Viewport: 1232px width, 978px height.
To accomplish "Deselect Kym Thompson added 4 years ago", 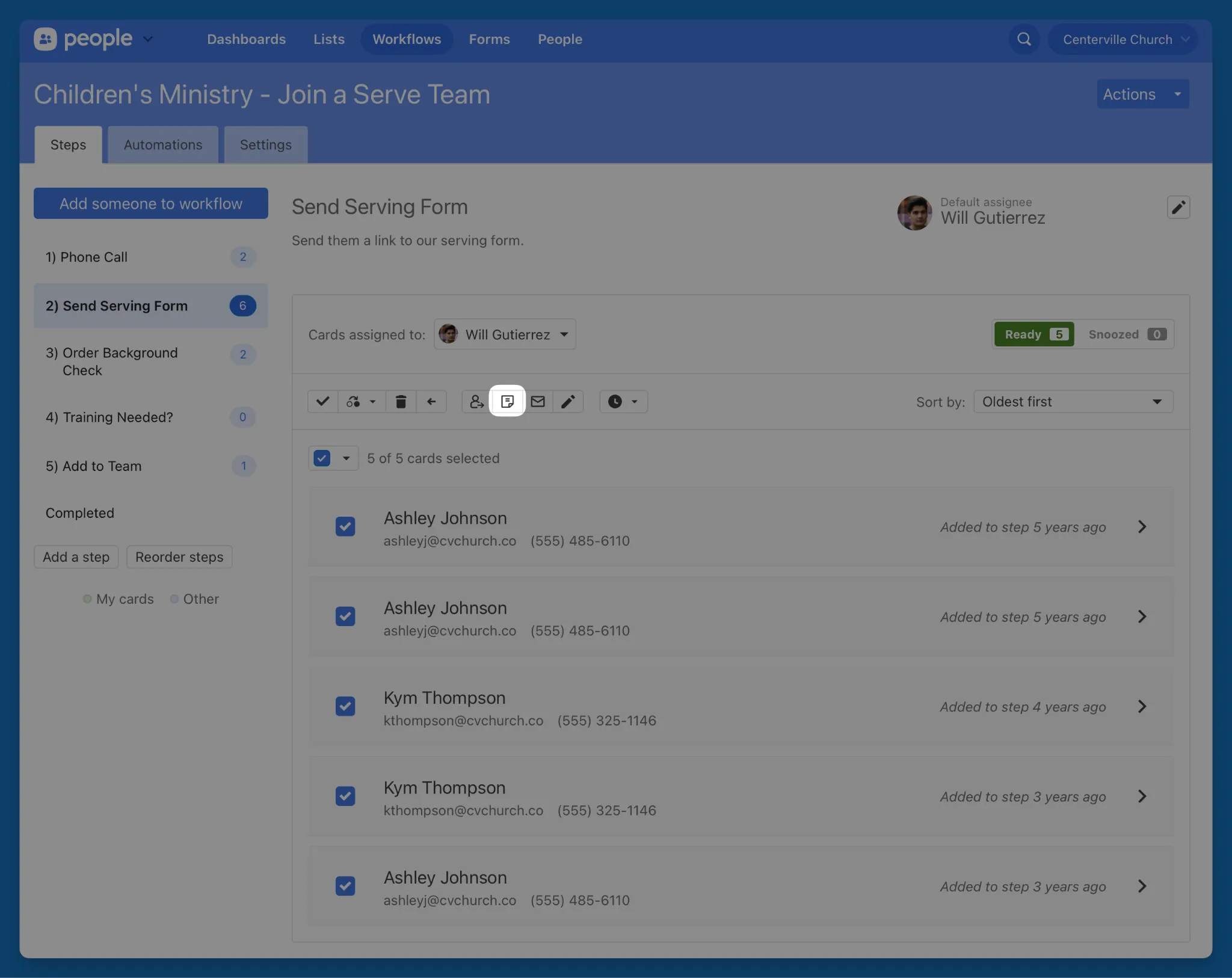I will [x=345, y=706].
